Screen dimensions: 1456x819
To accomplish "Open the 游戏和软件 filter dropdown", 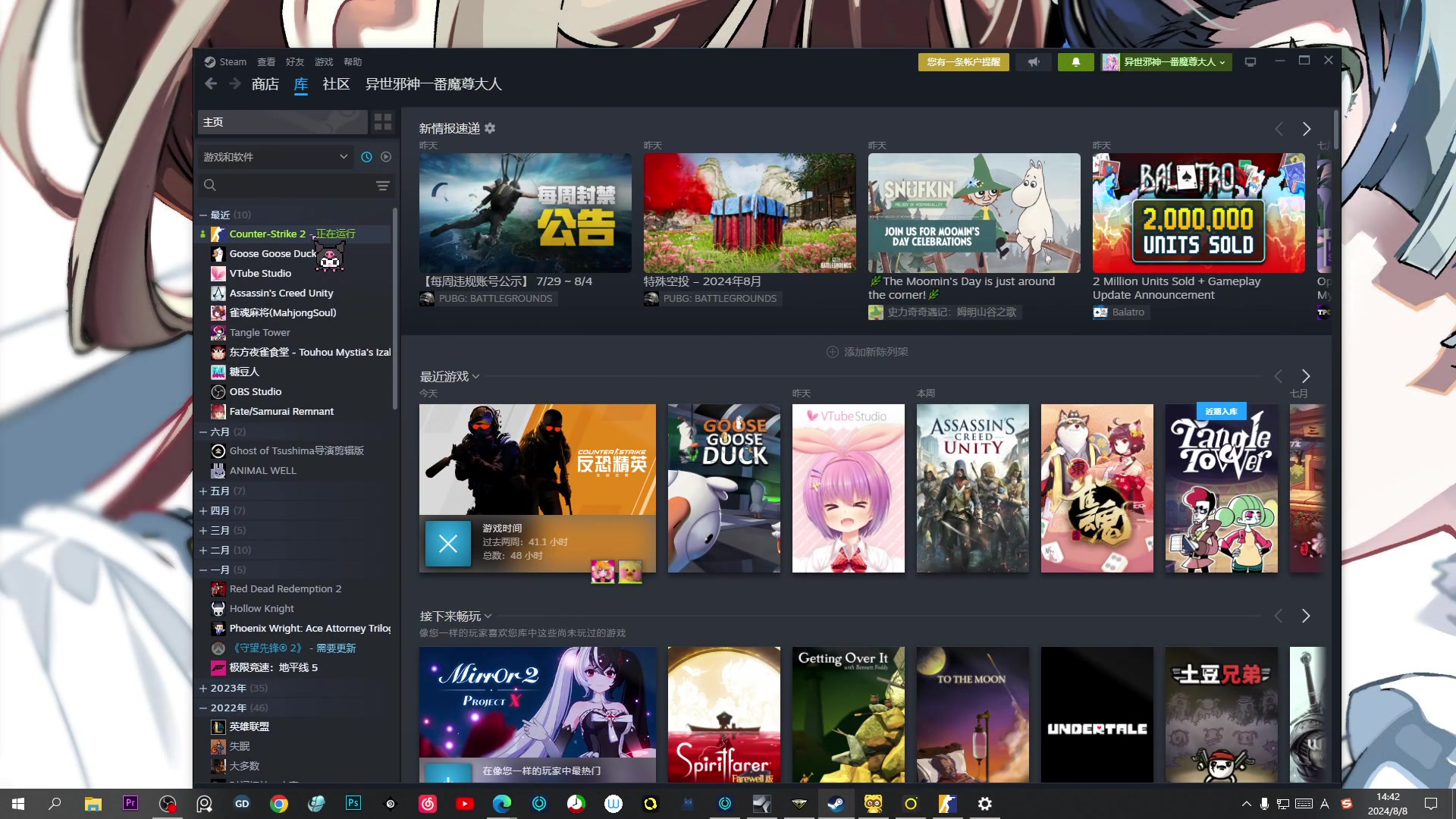I will (275, 157).
